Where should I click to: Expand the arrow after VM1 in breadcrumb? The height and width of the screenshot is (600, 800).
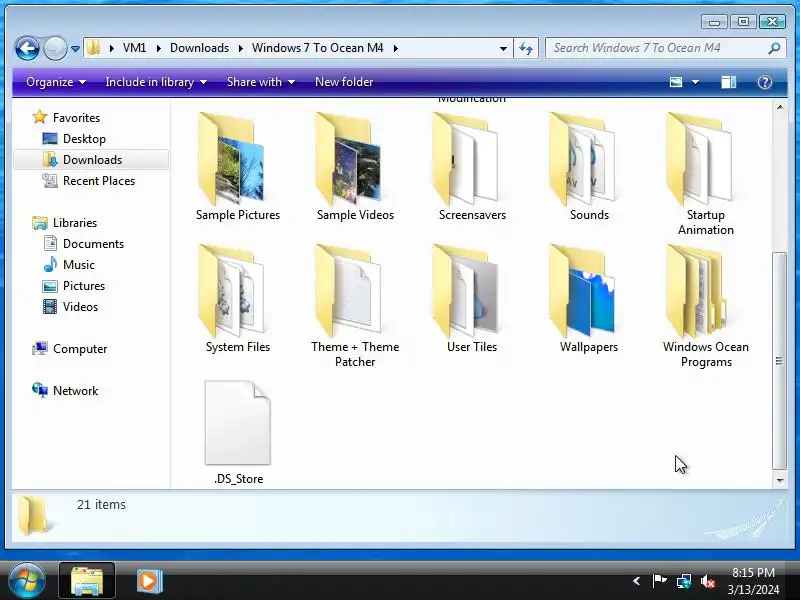(x=159, y=48)
